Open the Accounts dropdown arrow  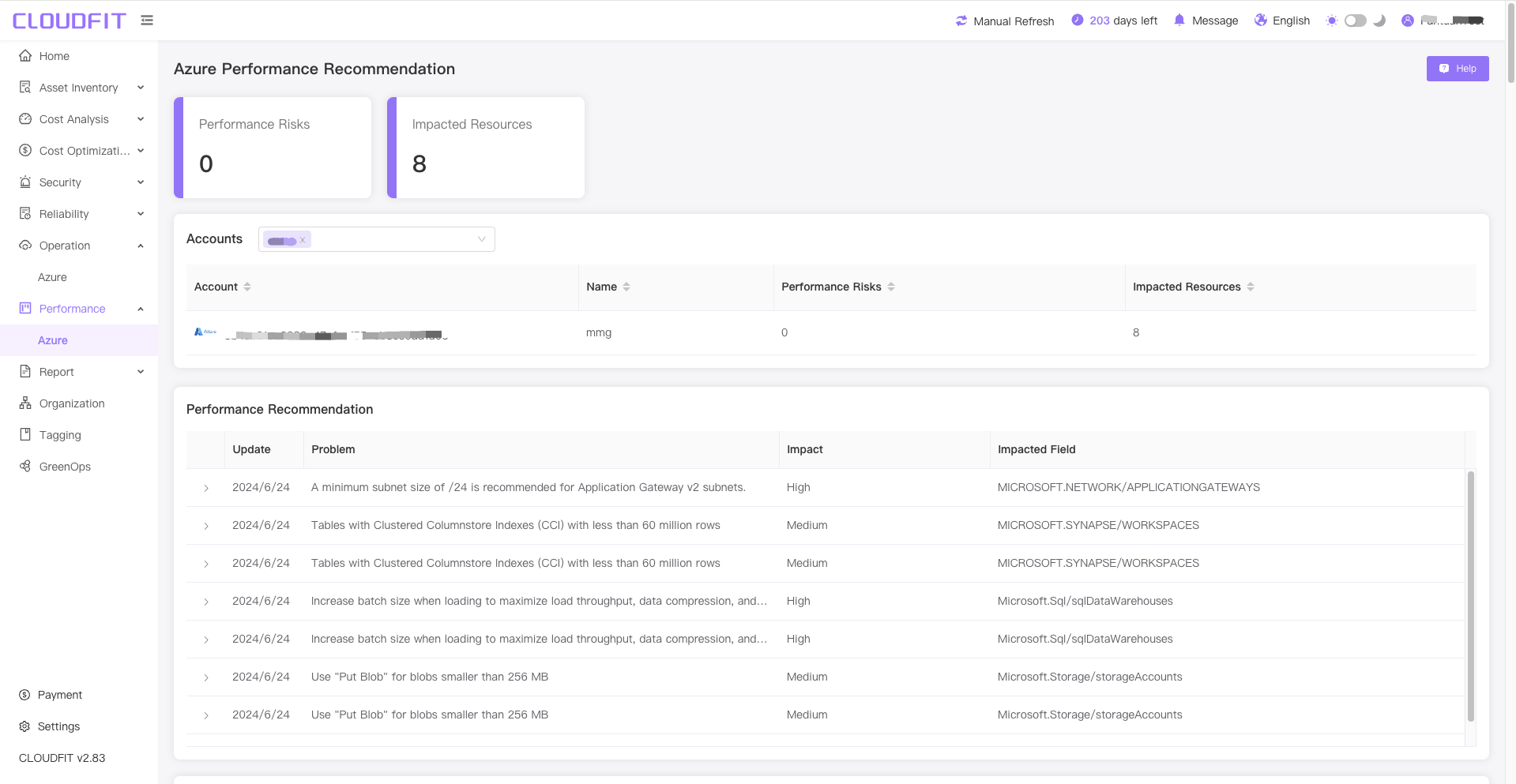pos(482,239)
